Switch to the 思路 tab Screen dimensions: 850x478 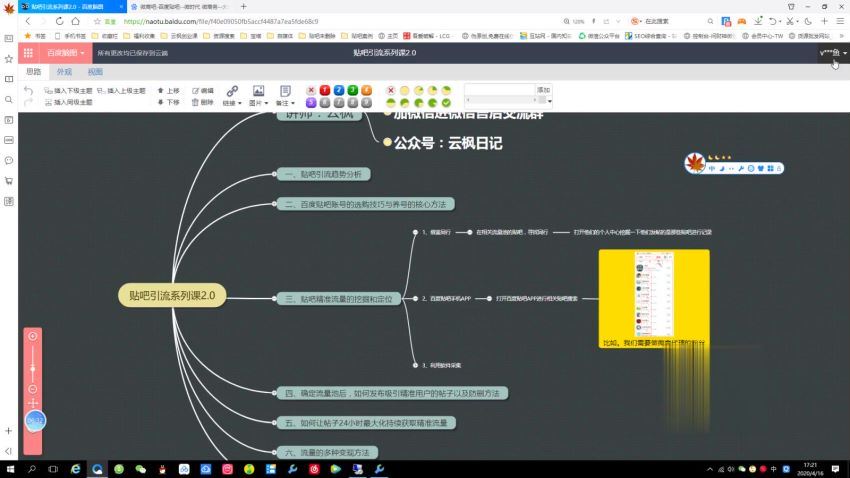point(34,72)
